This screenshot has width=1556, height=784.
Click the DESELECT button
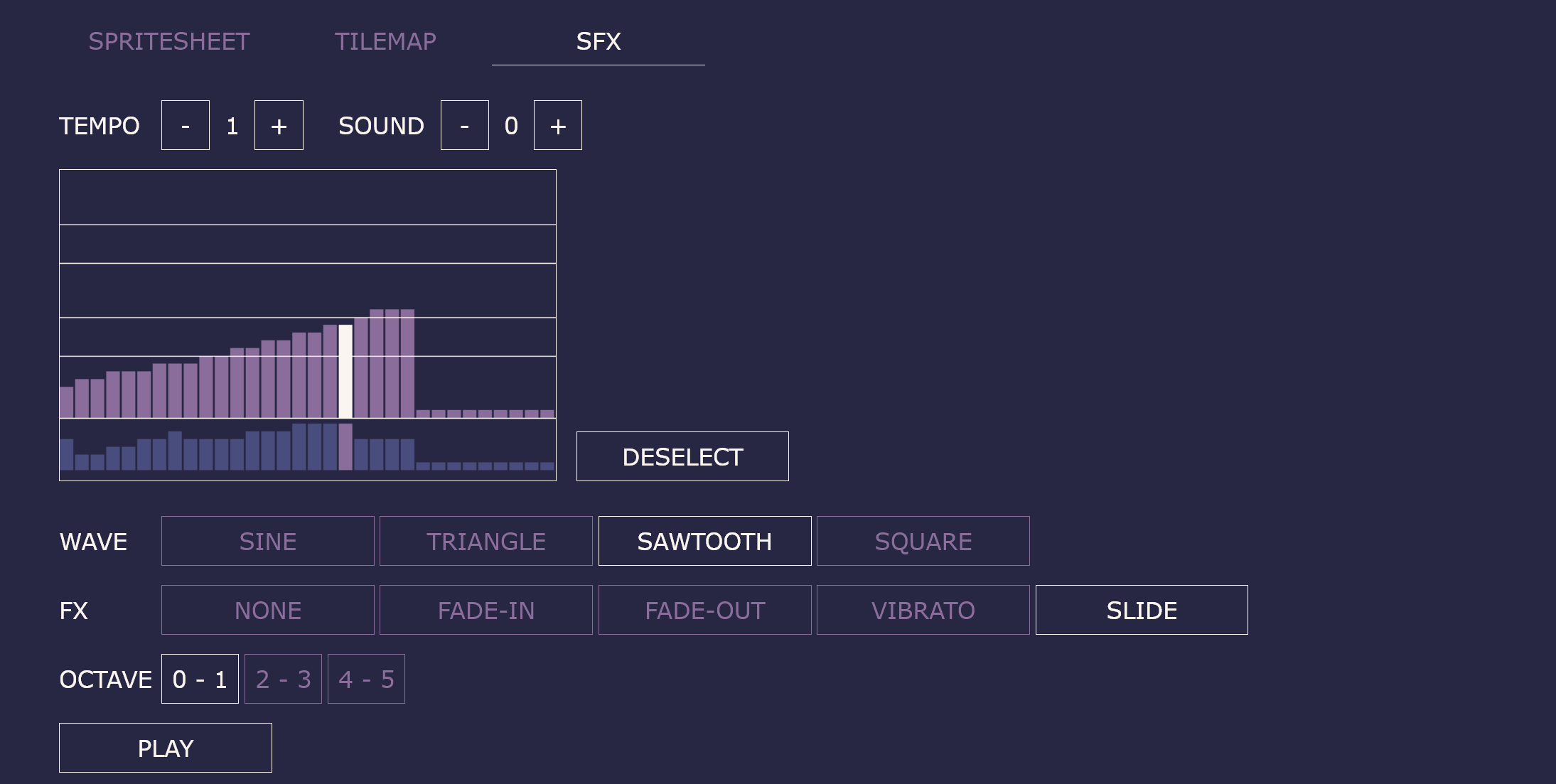click(682, 456)
